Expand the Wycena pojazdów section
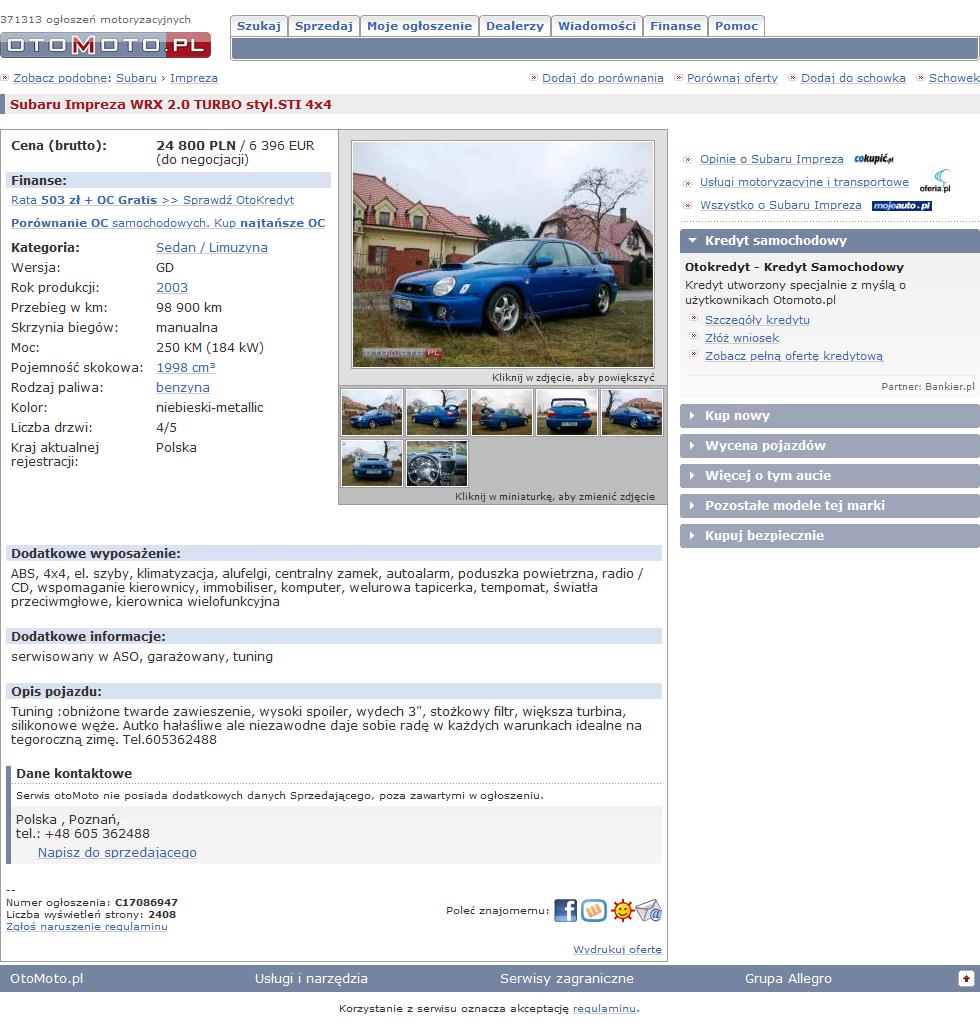980x1034 pixels. [x=830, y=446]
